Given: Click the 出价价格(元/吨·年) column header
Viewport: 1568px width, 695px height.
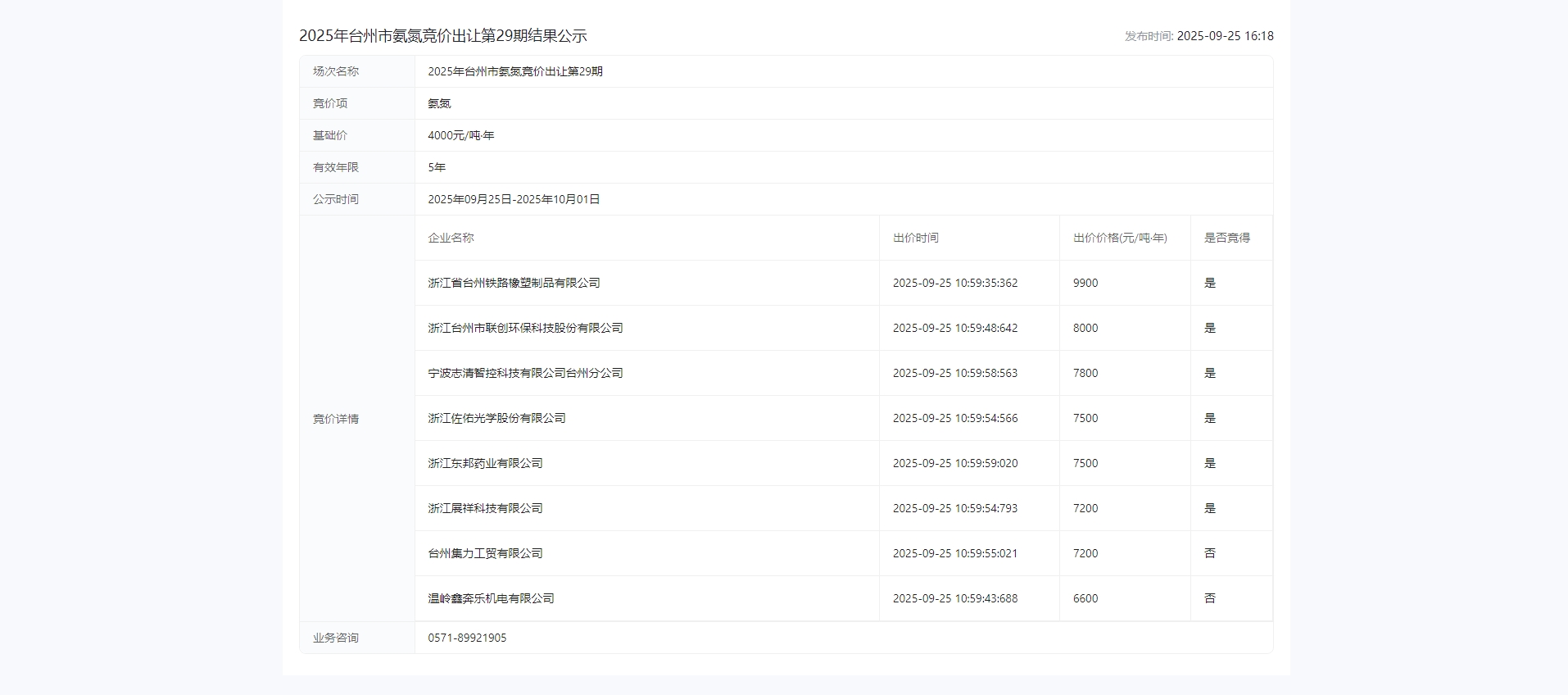Looking at the screenshot, I should click(1120, 238).
